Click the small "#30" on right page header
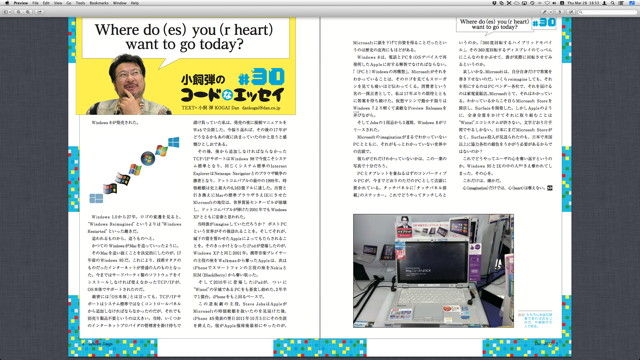640x360 pixels. (x=544, y=22)
